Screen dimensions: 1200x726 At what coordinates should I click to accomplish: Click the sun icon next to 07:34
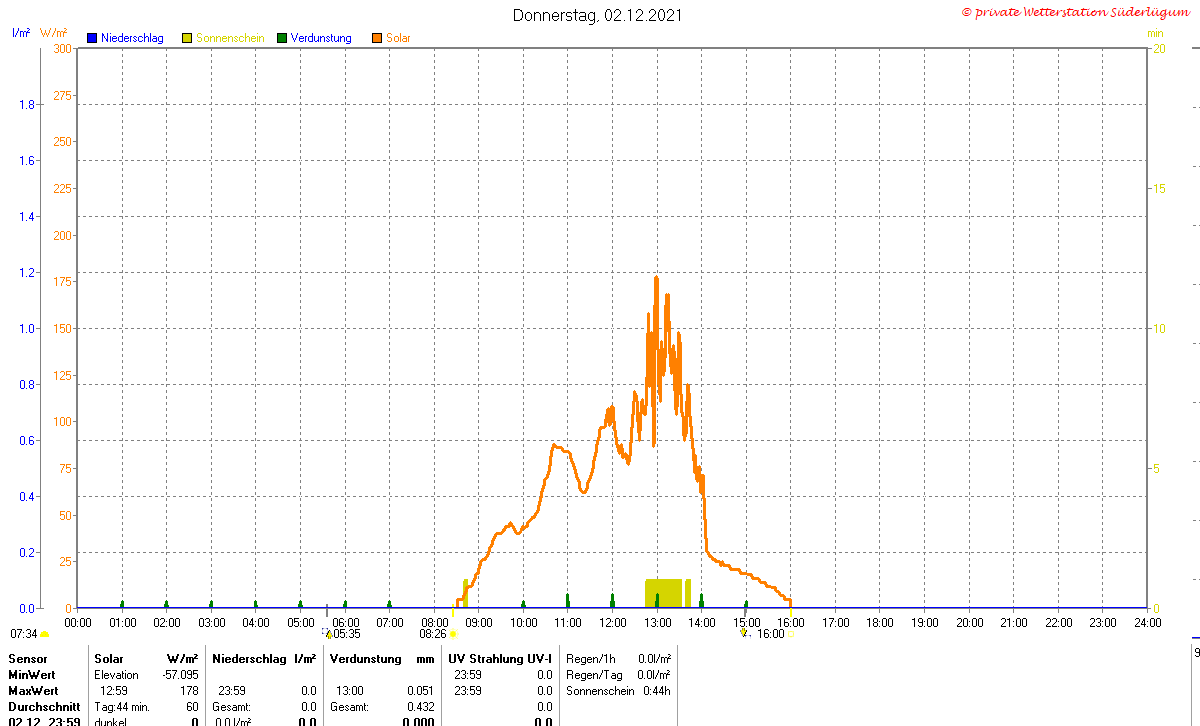point(45,634)
